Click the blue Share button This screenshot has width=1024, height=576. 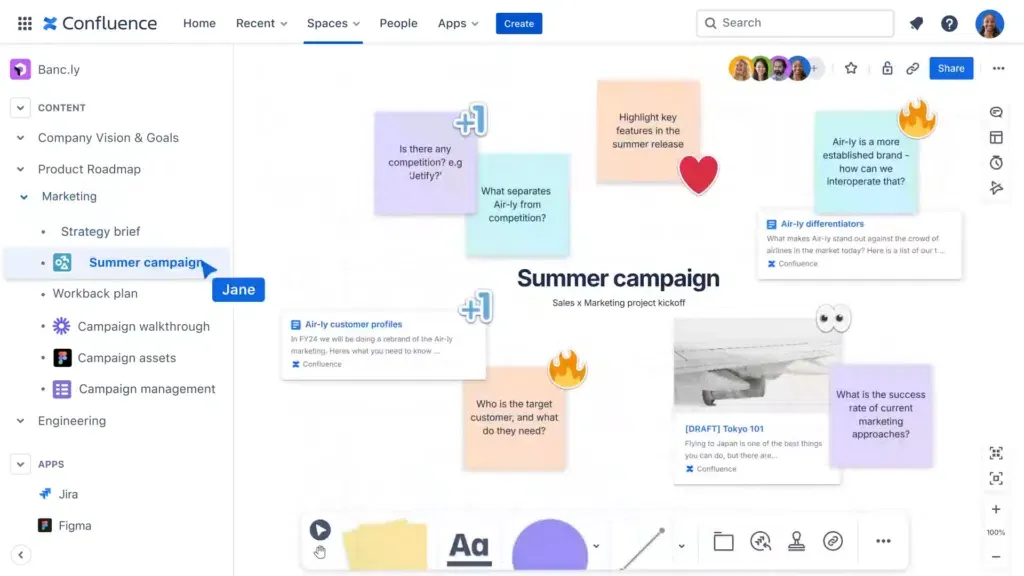point(951,68)
